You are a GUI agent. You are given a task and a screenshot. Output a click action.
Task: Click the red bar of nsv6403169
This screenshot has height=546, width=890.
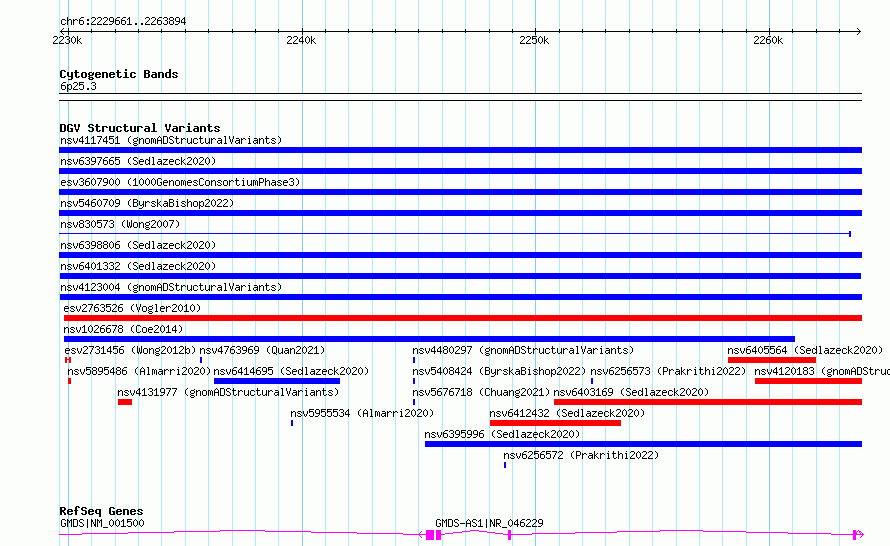[708, 402]
